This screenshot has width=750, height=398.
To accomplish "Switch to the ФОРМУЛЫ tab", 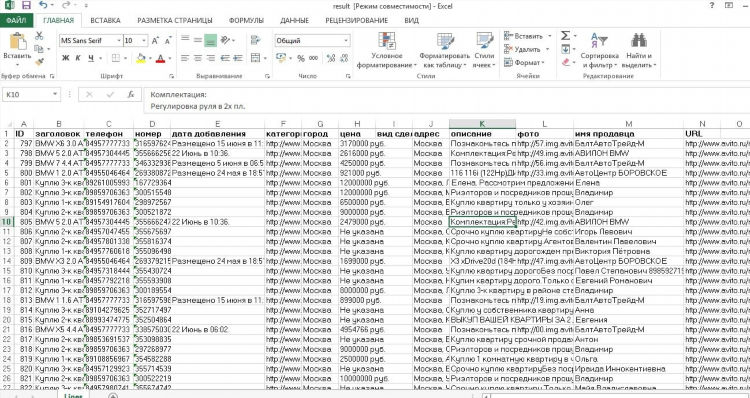I will click(246, 21).
